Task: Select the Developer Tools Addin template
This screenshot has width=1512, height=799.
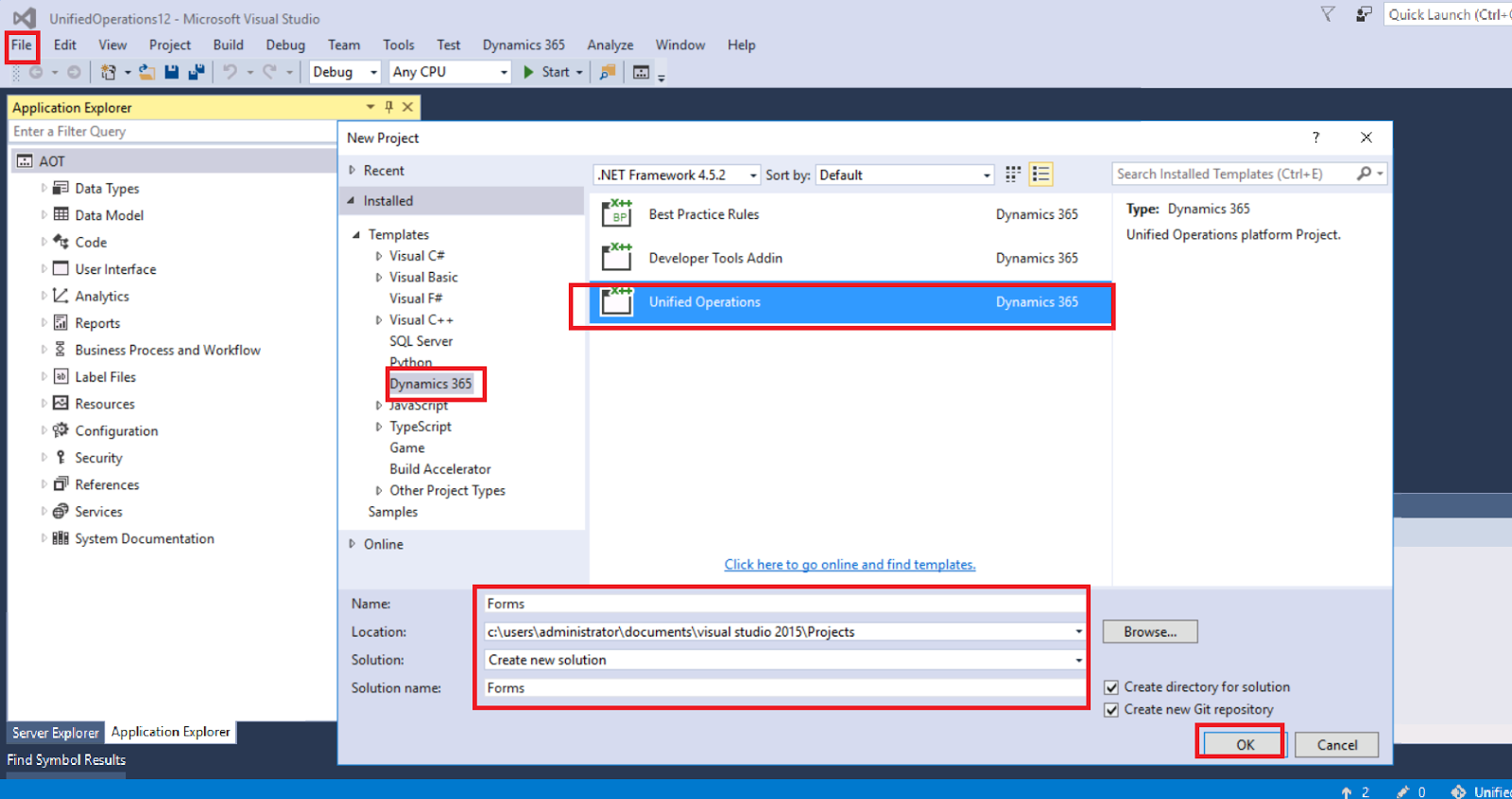Action: pyautogui.click(x=850, y=258)
